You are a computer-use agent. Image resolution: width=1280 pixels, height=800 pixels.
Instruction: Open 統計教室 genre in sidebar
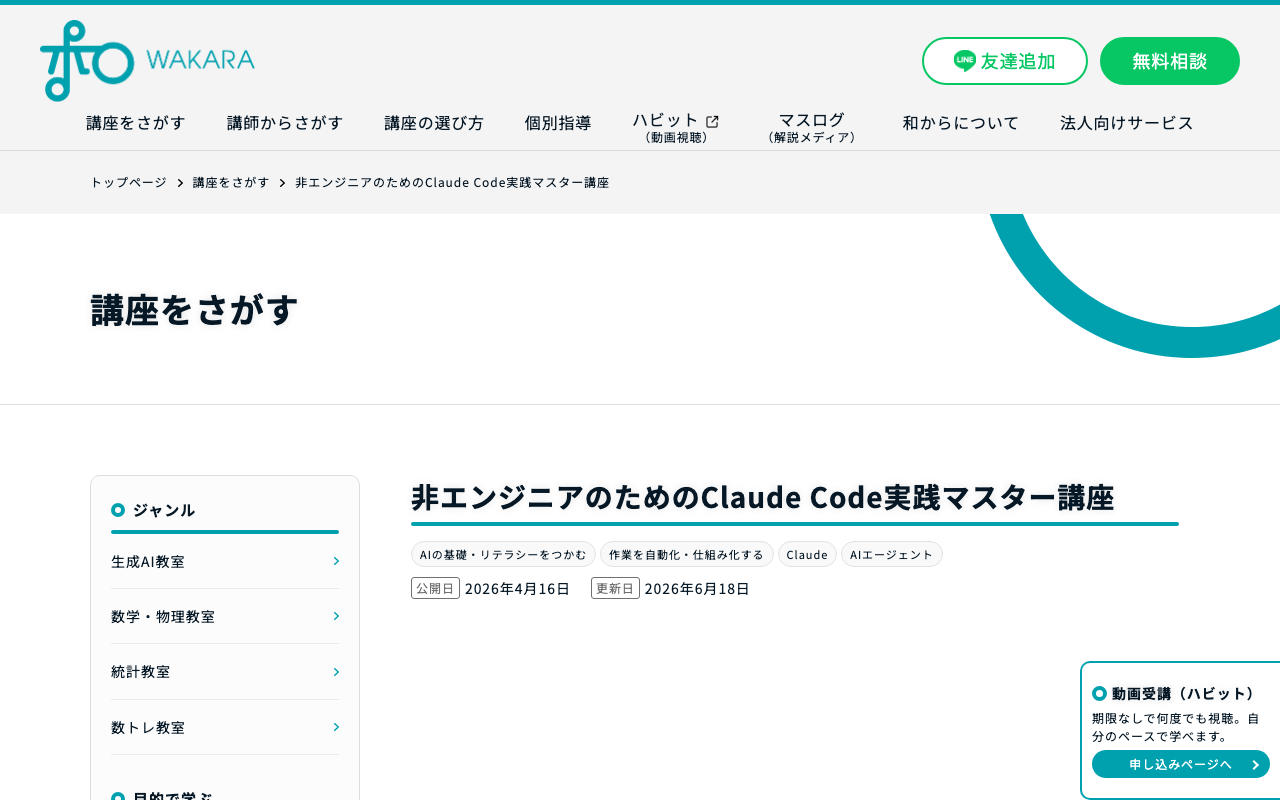click(x=225, y=672)
